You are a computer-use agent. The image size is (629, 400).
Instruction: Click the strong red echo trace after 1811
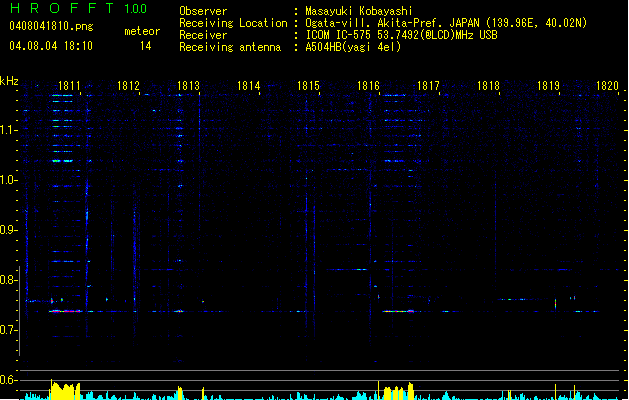[x=65, y=311]
